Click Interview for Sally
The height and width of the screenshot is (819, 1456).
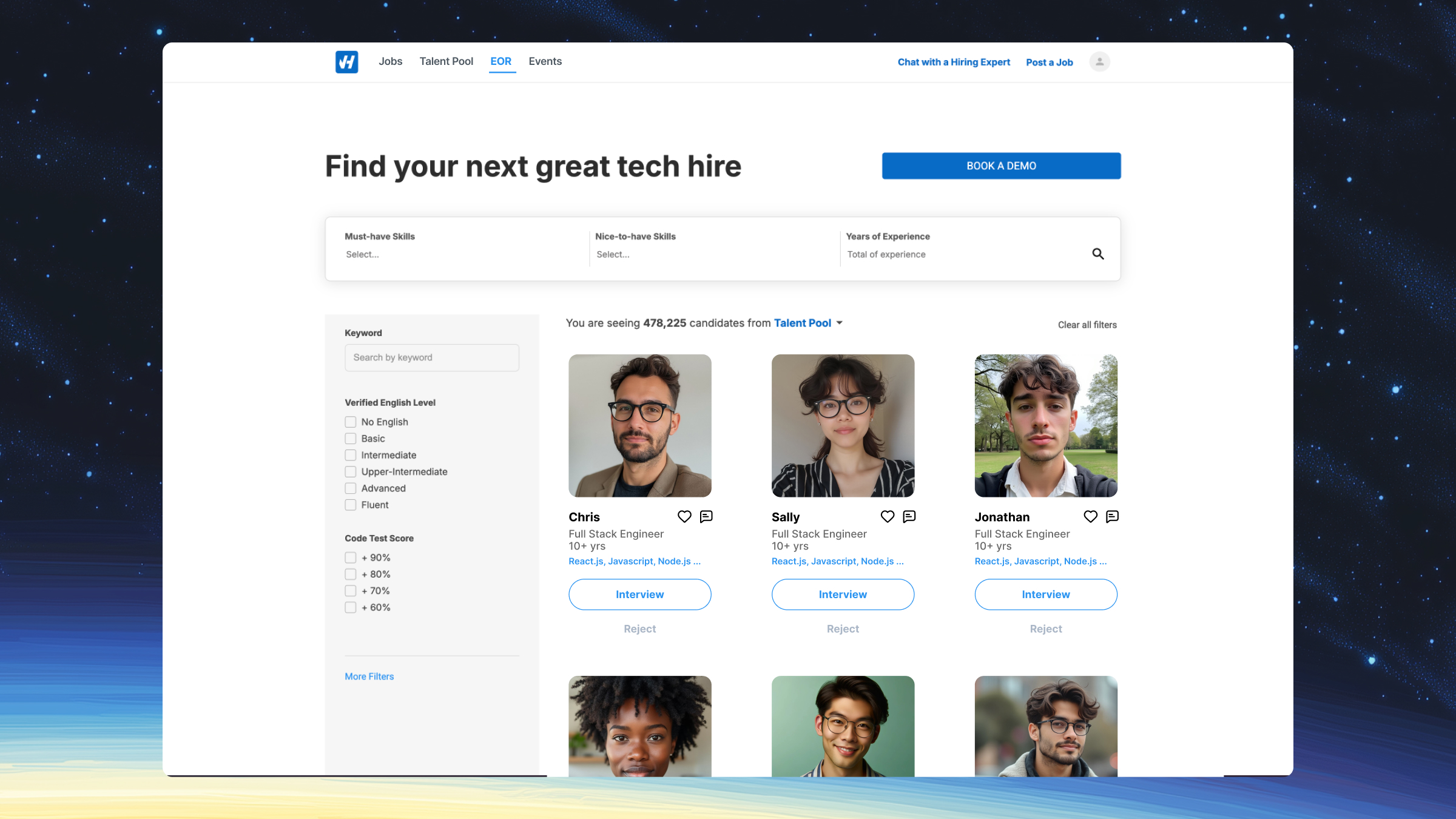(x=843, y=595)
